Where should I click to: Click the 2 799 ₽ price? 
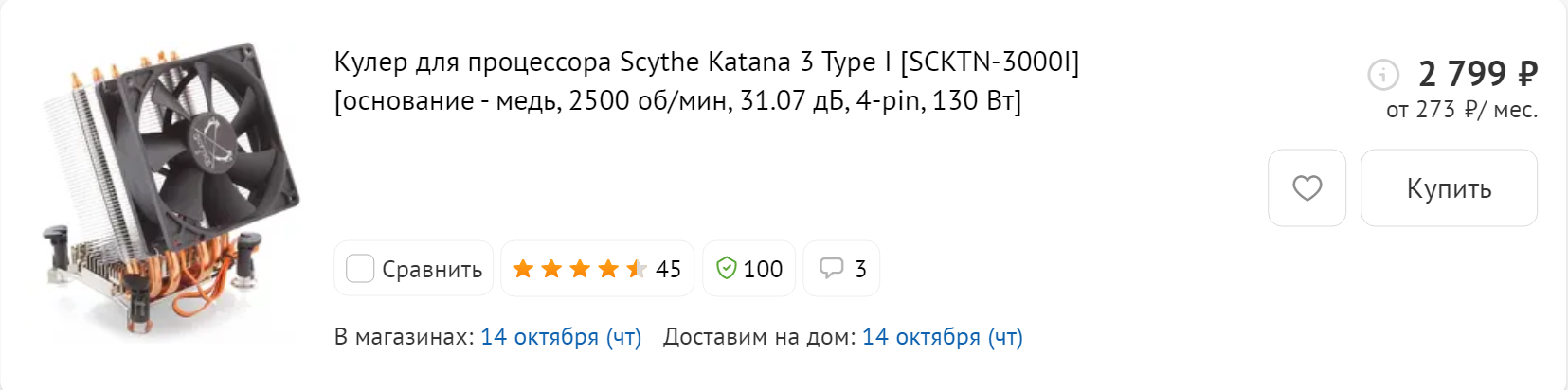(x=1477, y=74)
